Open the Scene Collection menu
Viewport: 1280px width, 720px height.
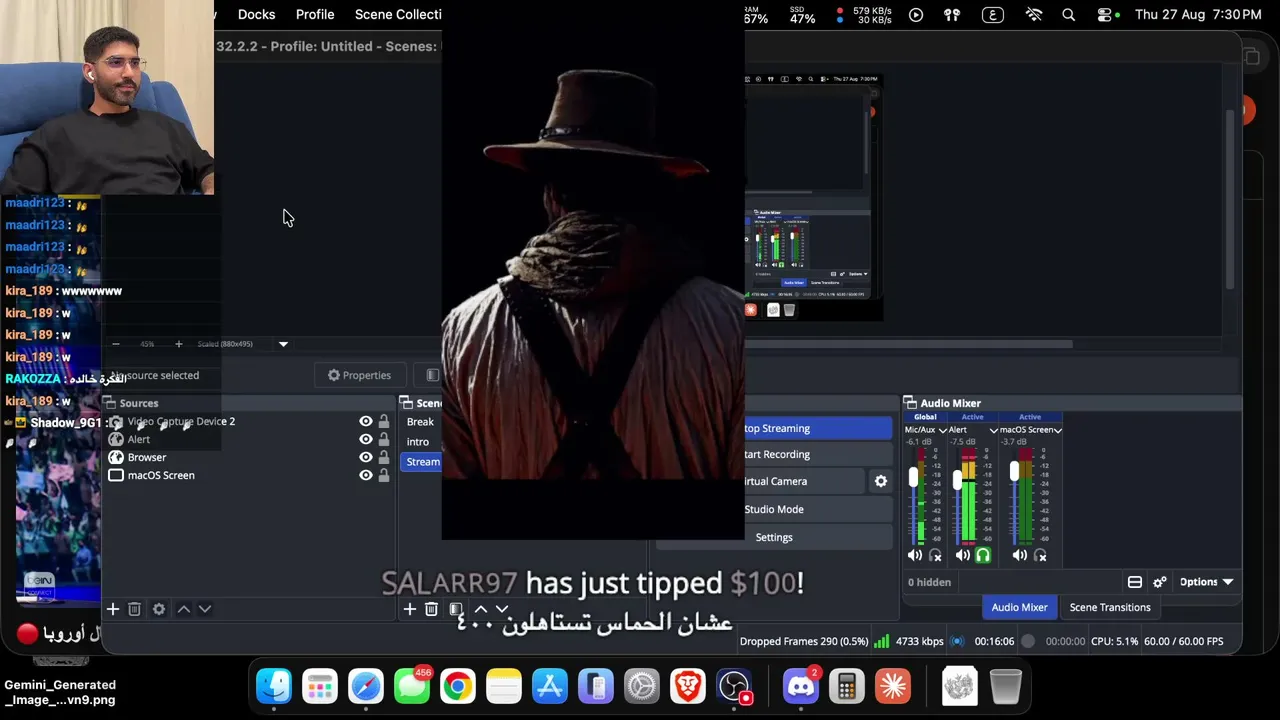(398, 15)
